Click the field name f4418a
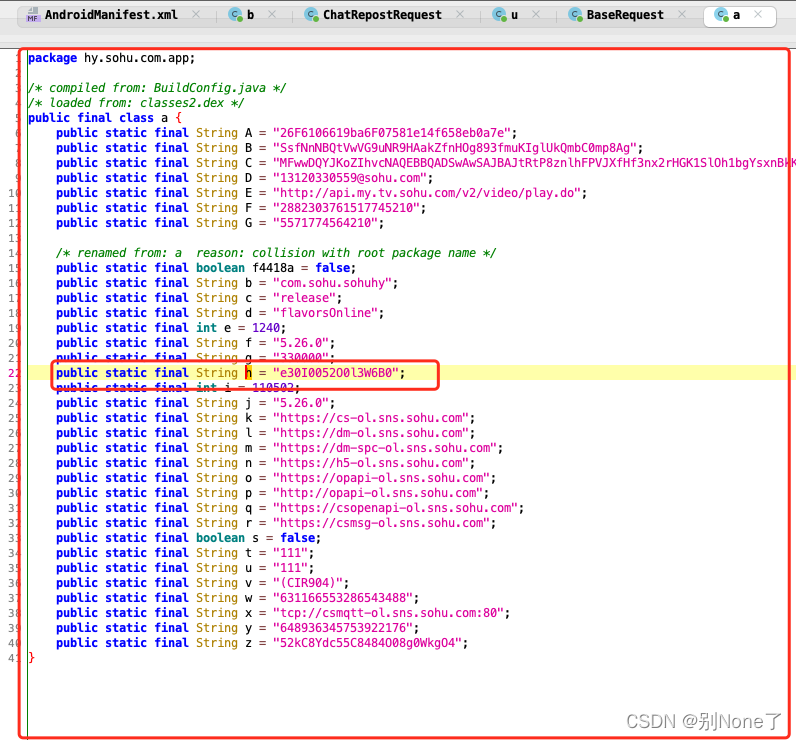Screen dimensions: 796x740 pyautogui.click(x=273, y=268)
